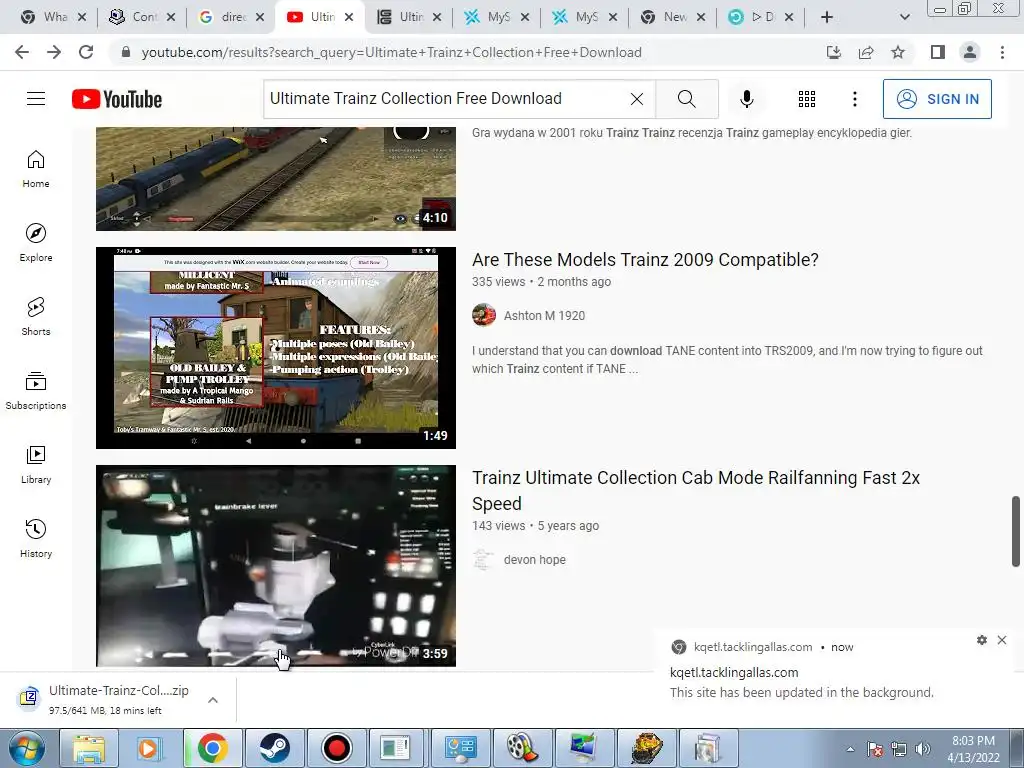This screenshot has width=1024, height=768.
Task: Show hidden tray icons arrow
Action: point(850,749)
